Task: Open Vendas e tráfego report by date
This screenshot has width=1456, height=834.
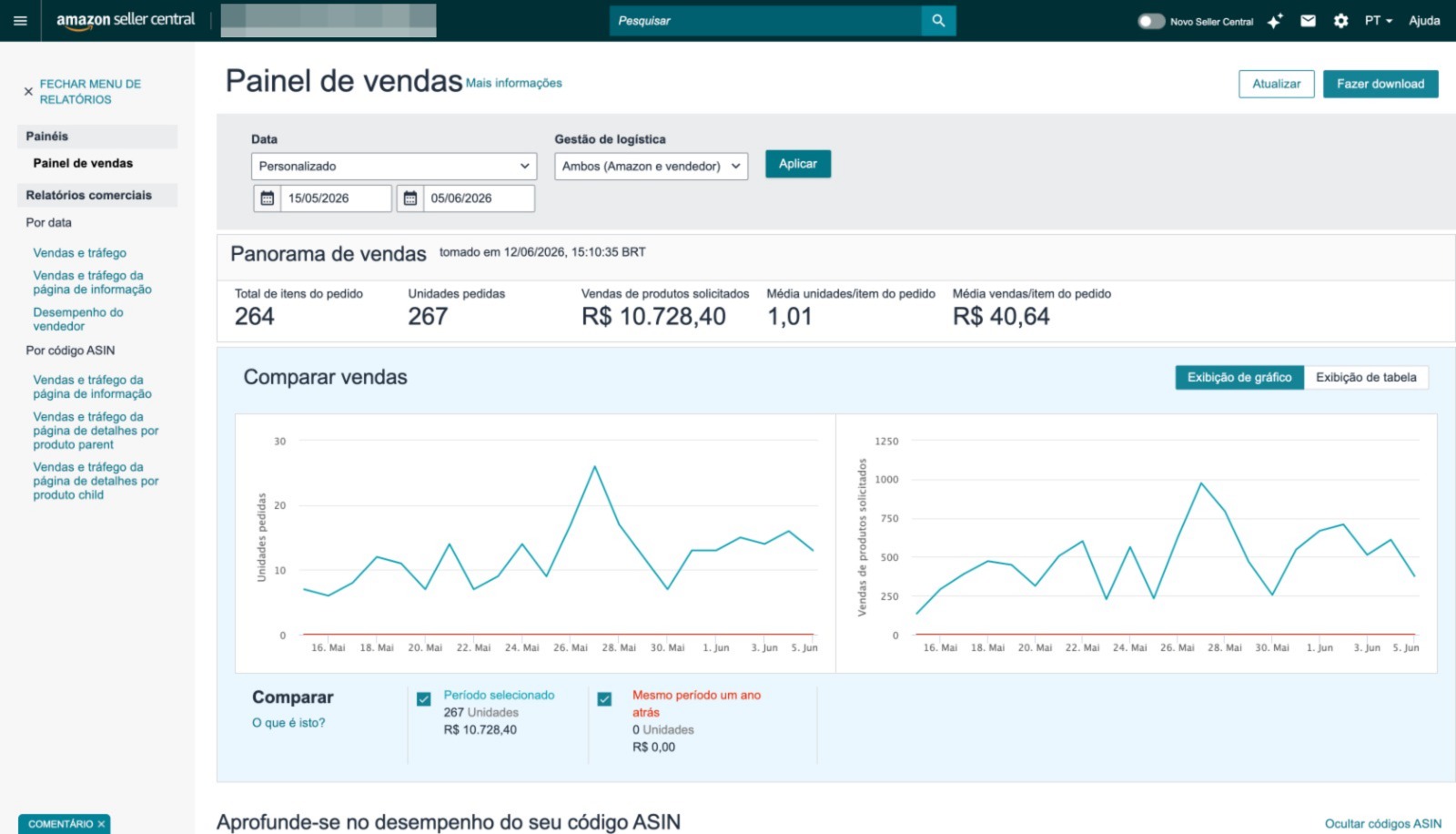Action: pyautogui.click(x=80, y=253)
